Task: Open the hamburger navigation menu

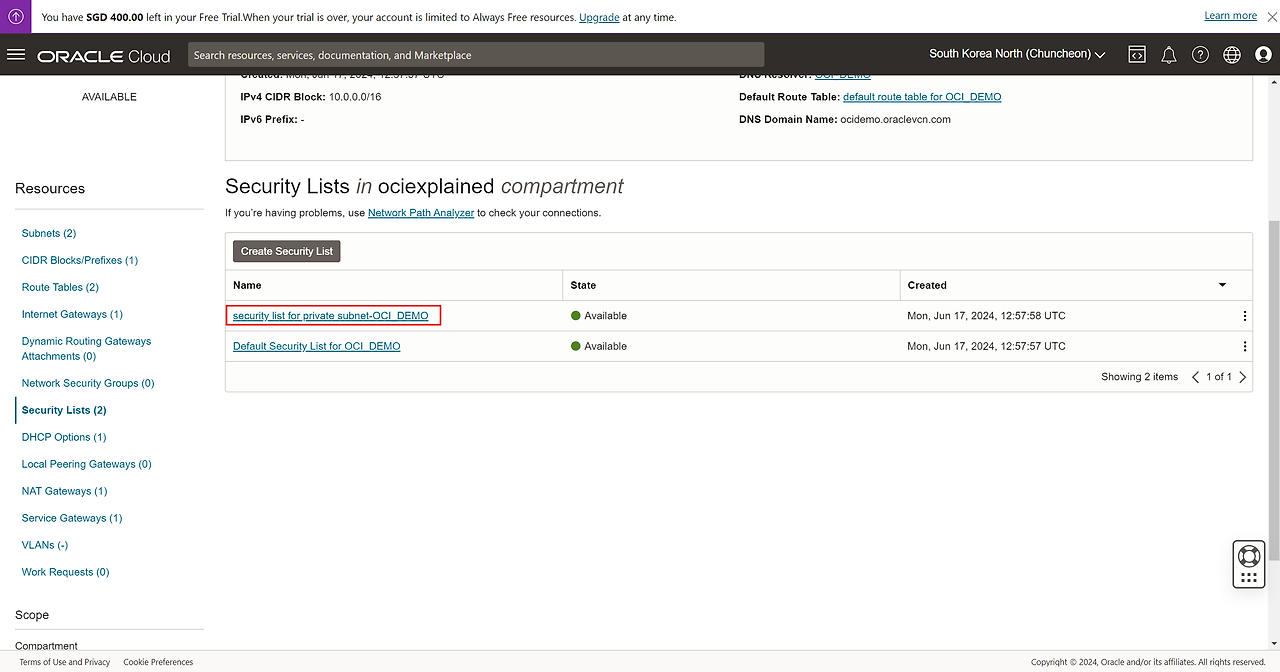Action: (16, 55)
